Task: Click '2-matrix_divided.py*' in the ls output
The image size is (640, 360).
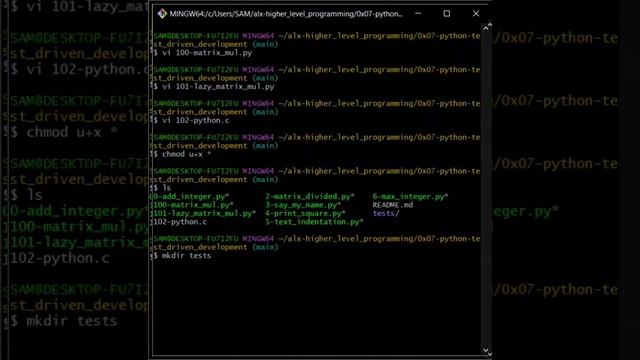Action: 310,197
